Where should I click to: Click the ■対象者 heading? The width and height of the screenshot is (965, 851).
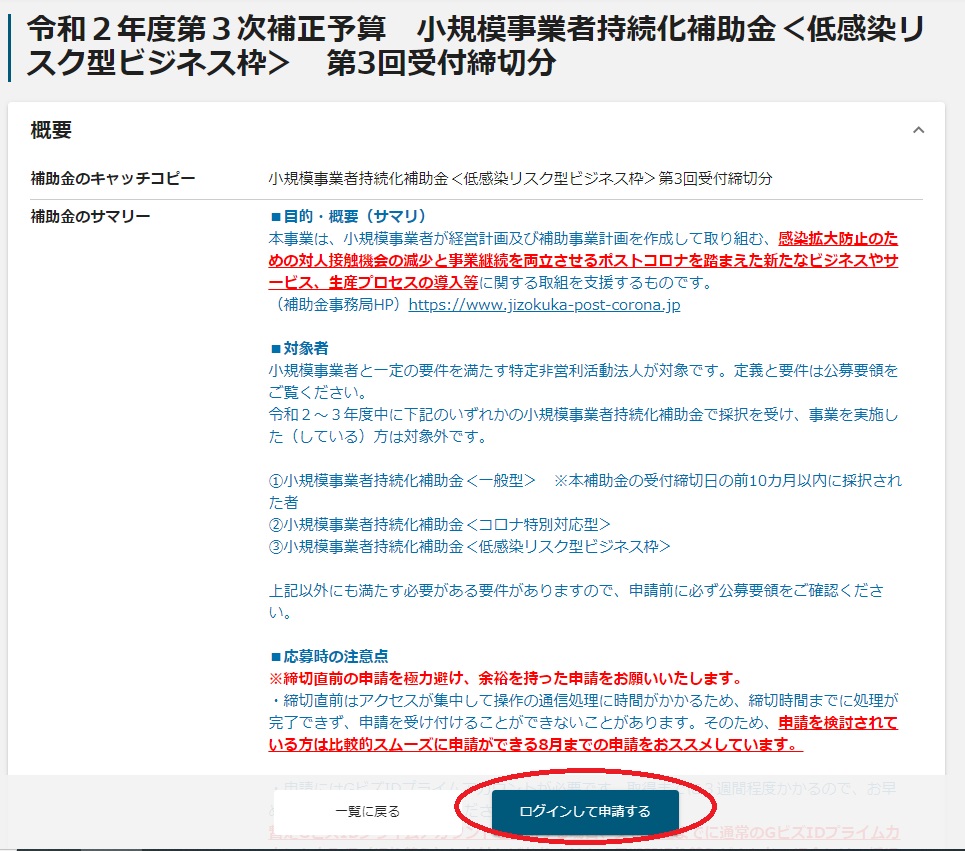point(299,349)
